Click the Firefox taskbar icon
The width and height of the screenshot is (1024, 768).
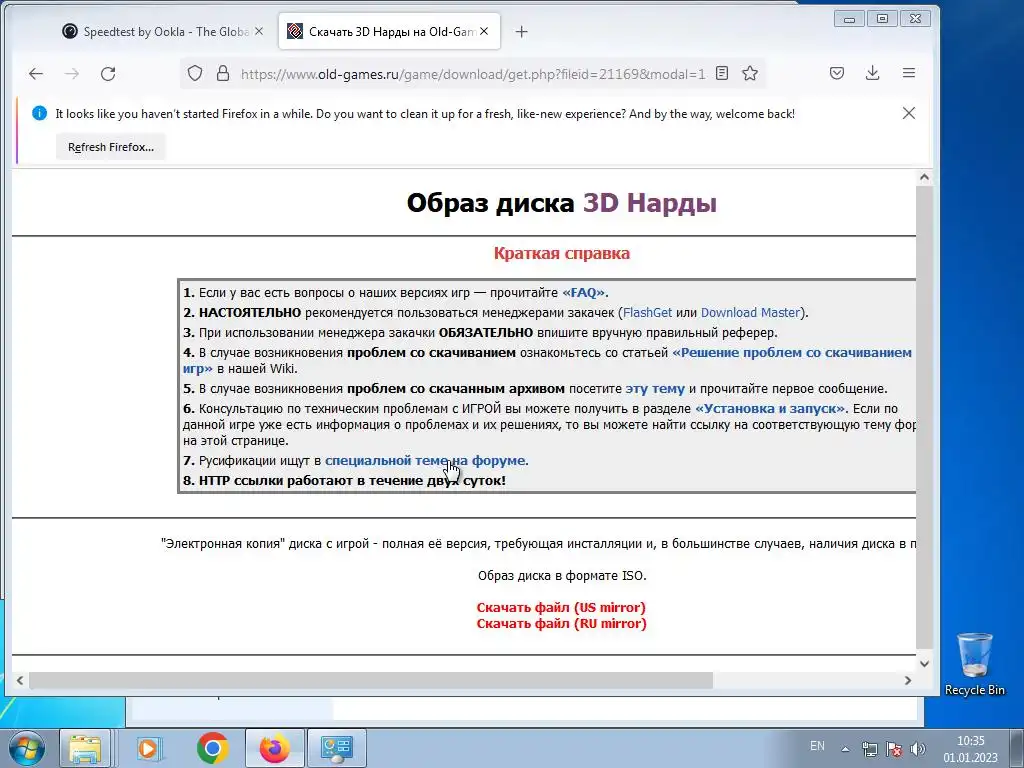tap(275, 748)
